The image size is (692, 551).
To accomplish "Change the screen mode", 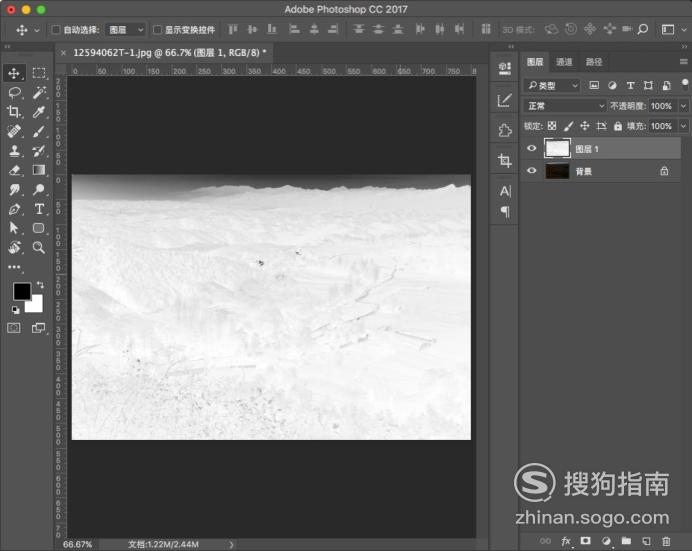I will 39,328.
